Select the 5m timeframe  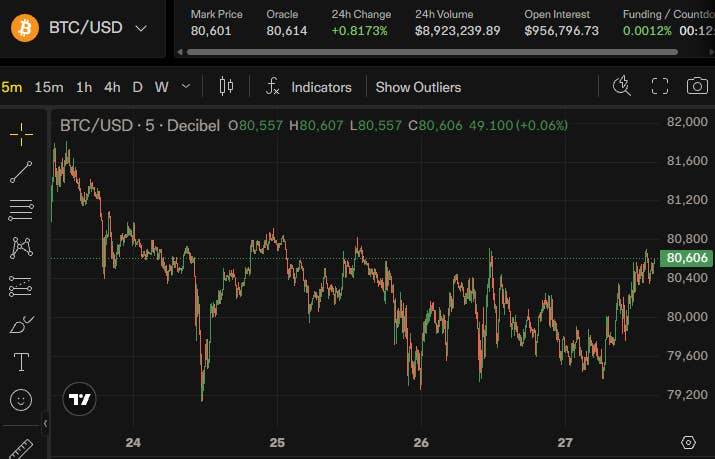pyautogui.click(x=11, y=87)
